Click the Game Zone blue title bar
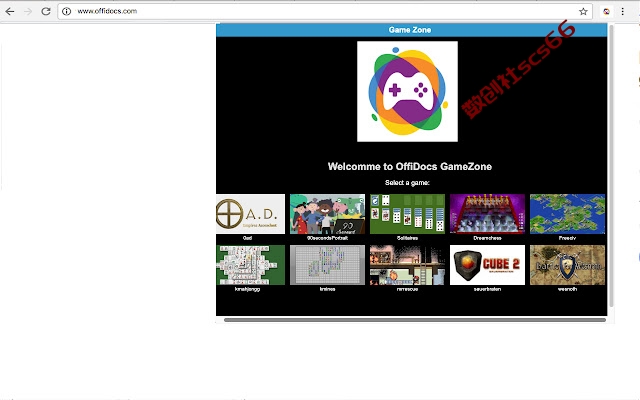640x400 pixels. tap(411, 30)
